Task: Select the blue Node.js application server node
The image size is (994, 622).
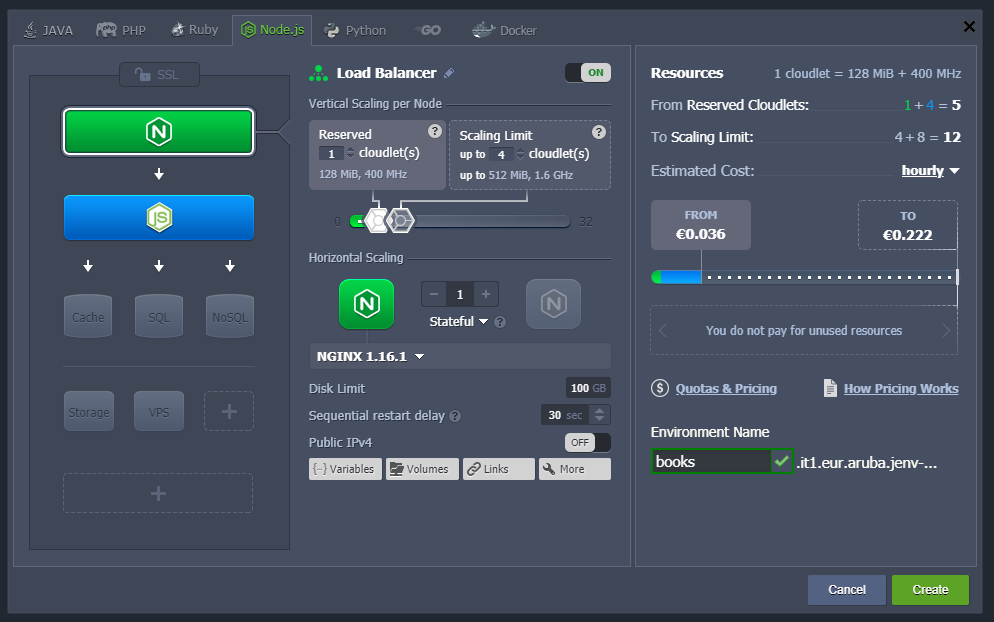Action: tap(158, 216)
